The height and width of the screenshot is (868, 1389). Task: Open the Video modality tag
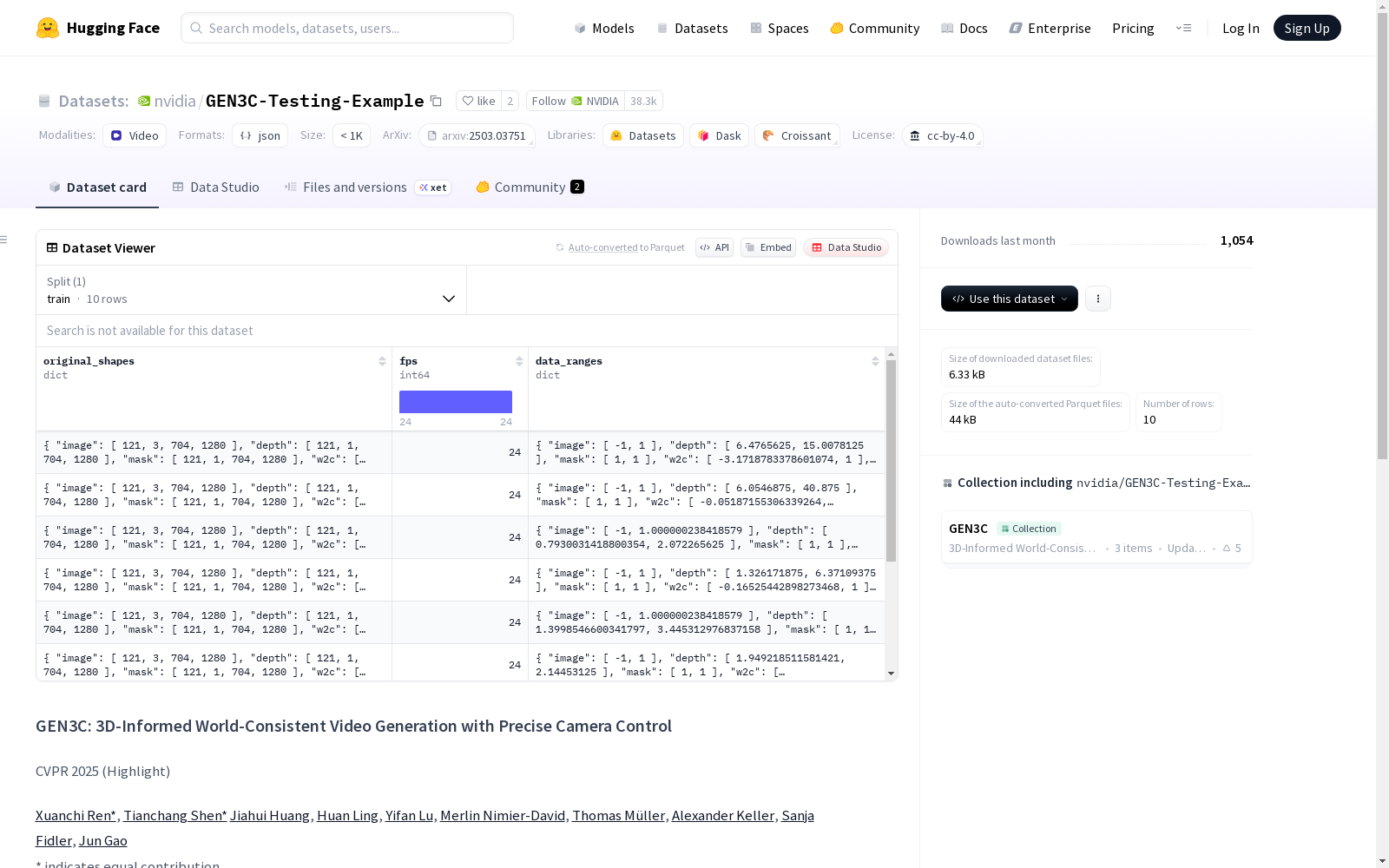(x=135, y=135)
